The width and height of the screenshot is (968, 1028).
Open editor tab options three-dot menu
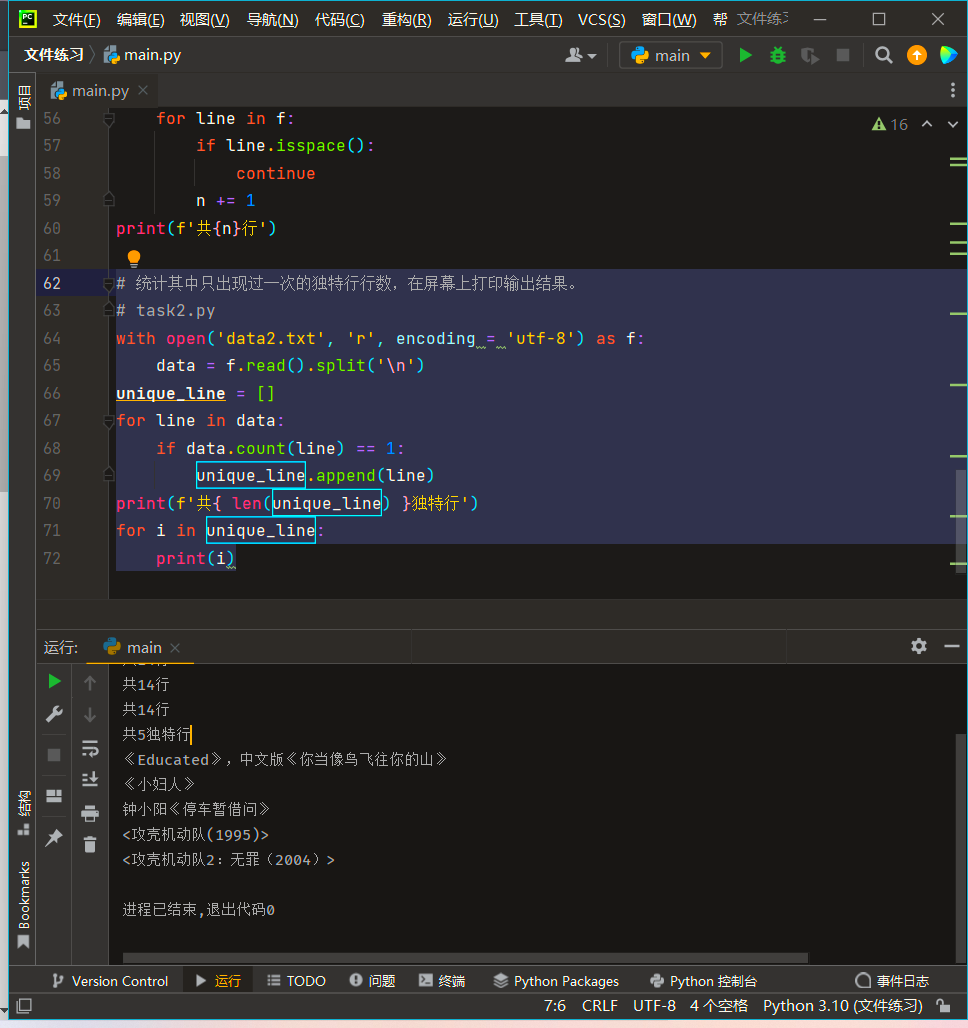[953, 90]
